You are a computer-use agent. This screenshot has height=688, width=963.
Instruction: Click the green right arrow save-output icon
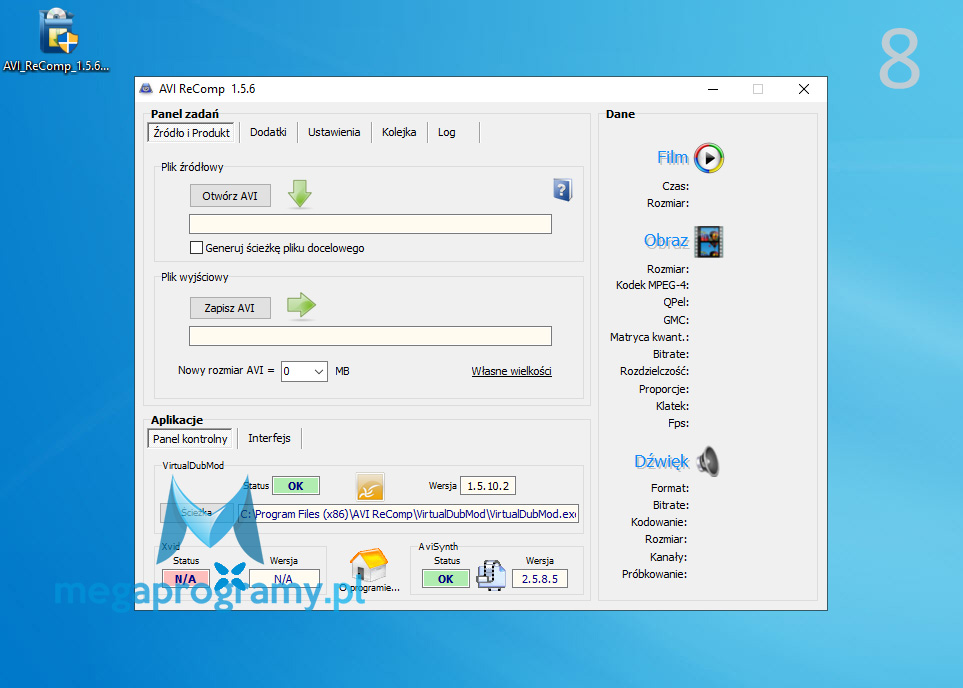(x=301, y=306)
